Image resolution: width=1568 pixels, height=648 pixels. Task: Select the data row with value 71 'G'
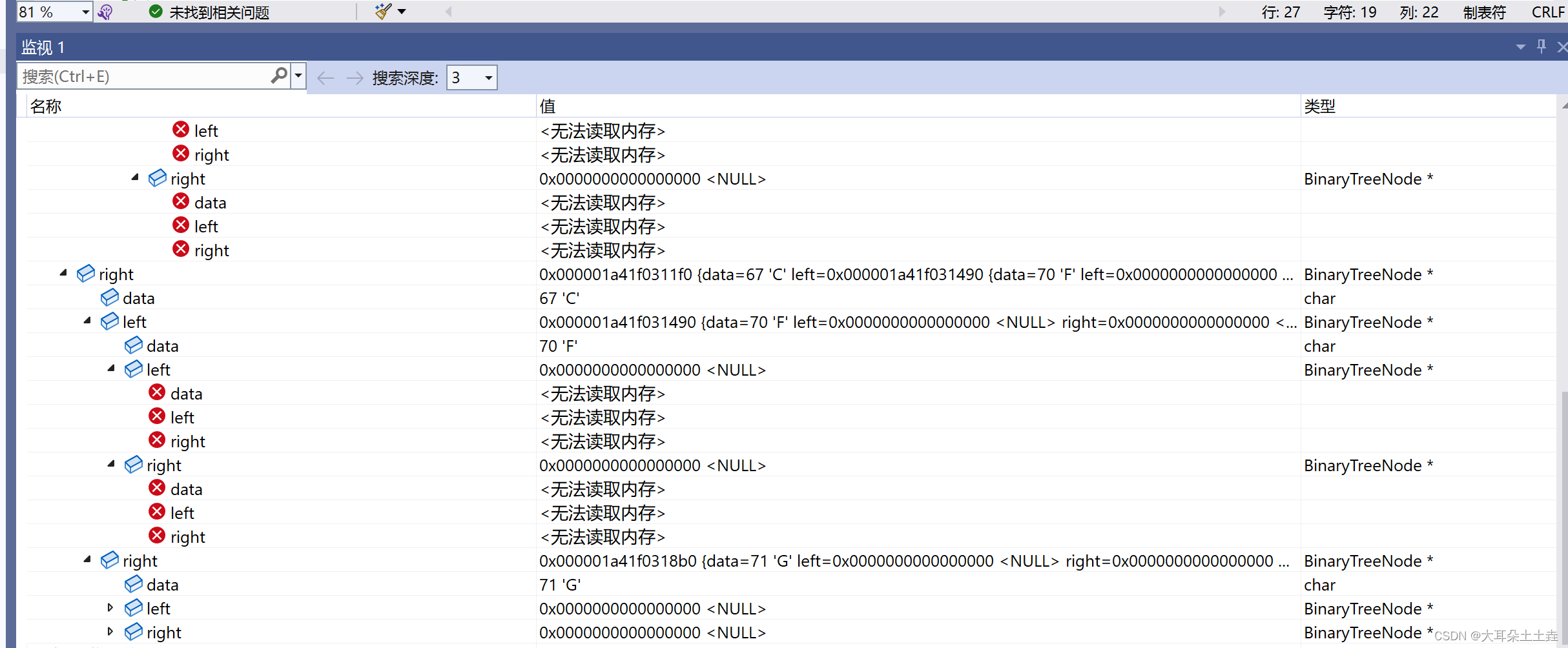pyautogui.click(x=792, y=585)
